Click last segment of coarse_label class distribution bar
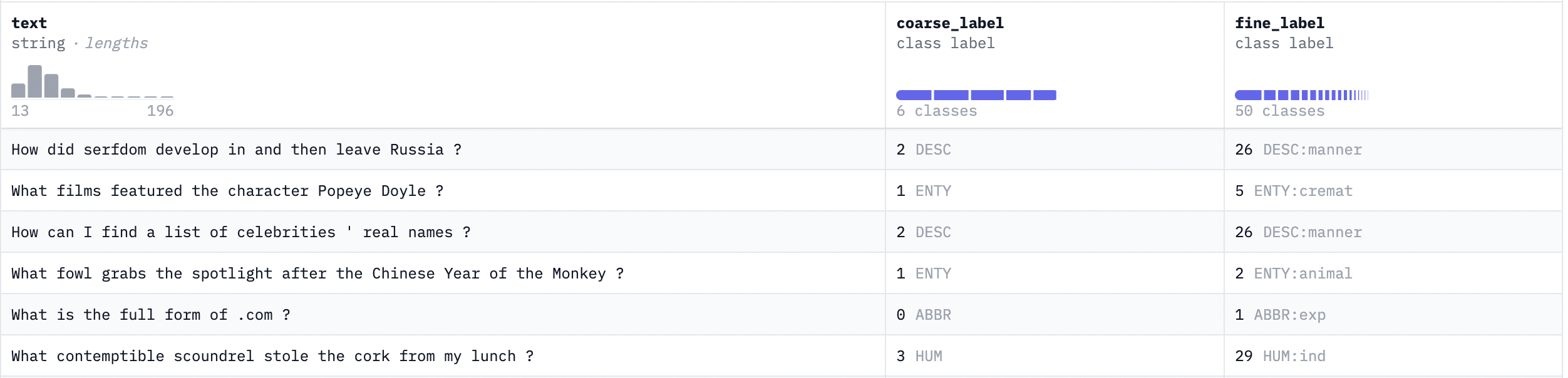Screen dimensions: 1568x378 [1044, 95]
